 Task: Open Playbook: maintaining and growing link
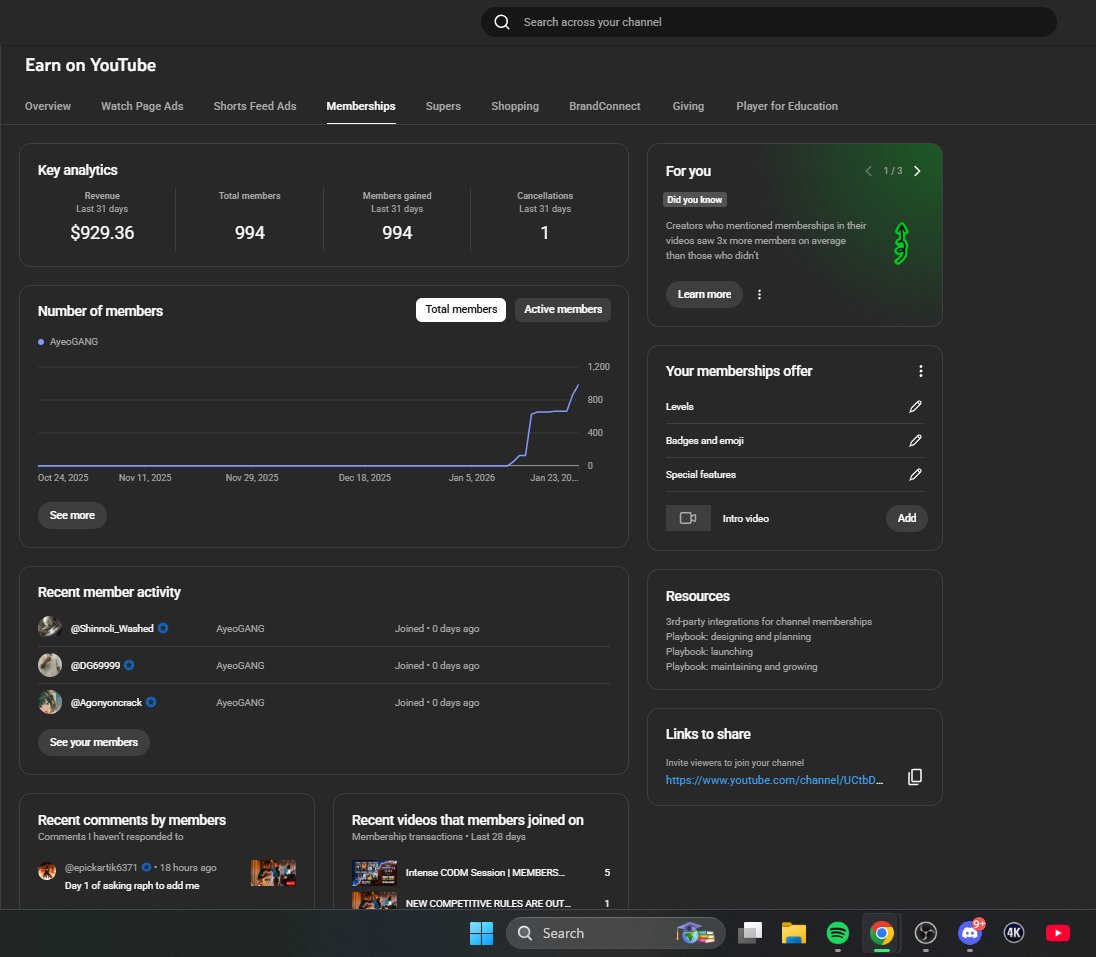click(741, 667)
